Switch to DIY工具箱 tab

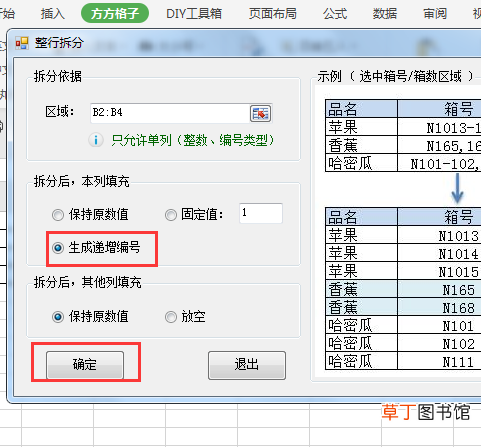[x=194, y=14]
